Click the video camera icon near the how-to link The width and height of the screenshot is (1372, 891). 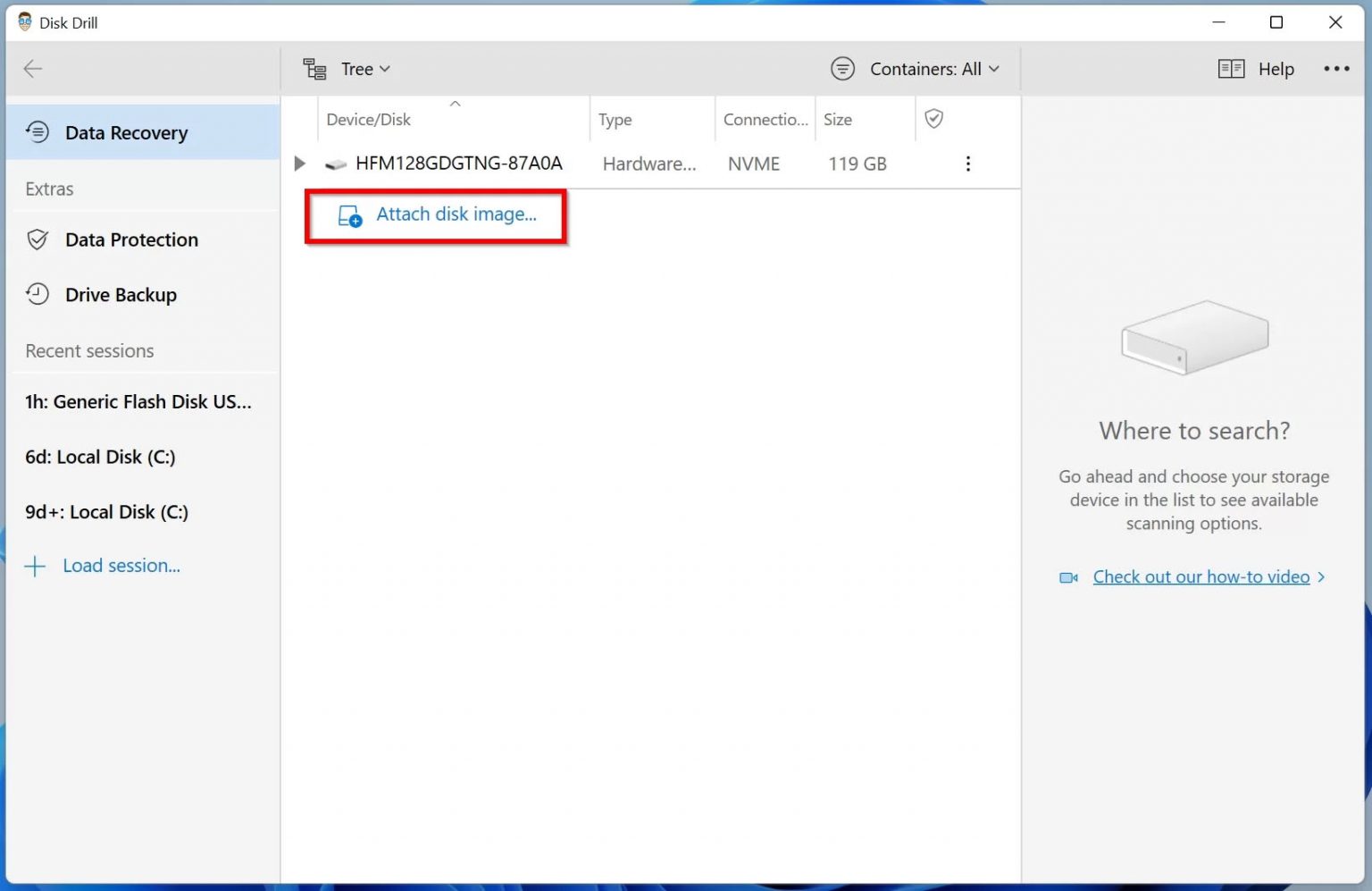coord(1068,577)
